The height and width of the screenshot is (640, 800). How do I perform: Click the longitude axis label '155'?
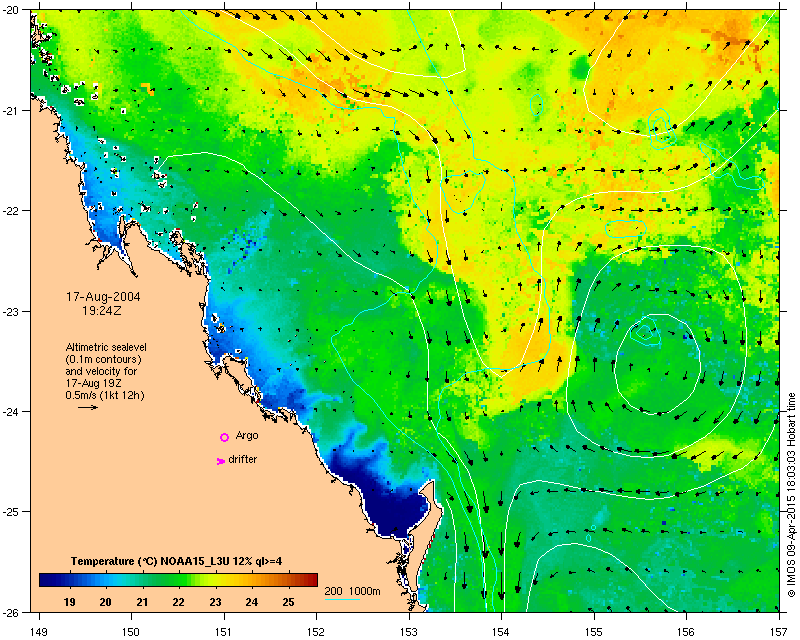pos(594,631)
